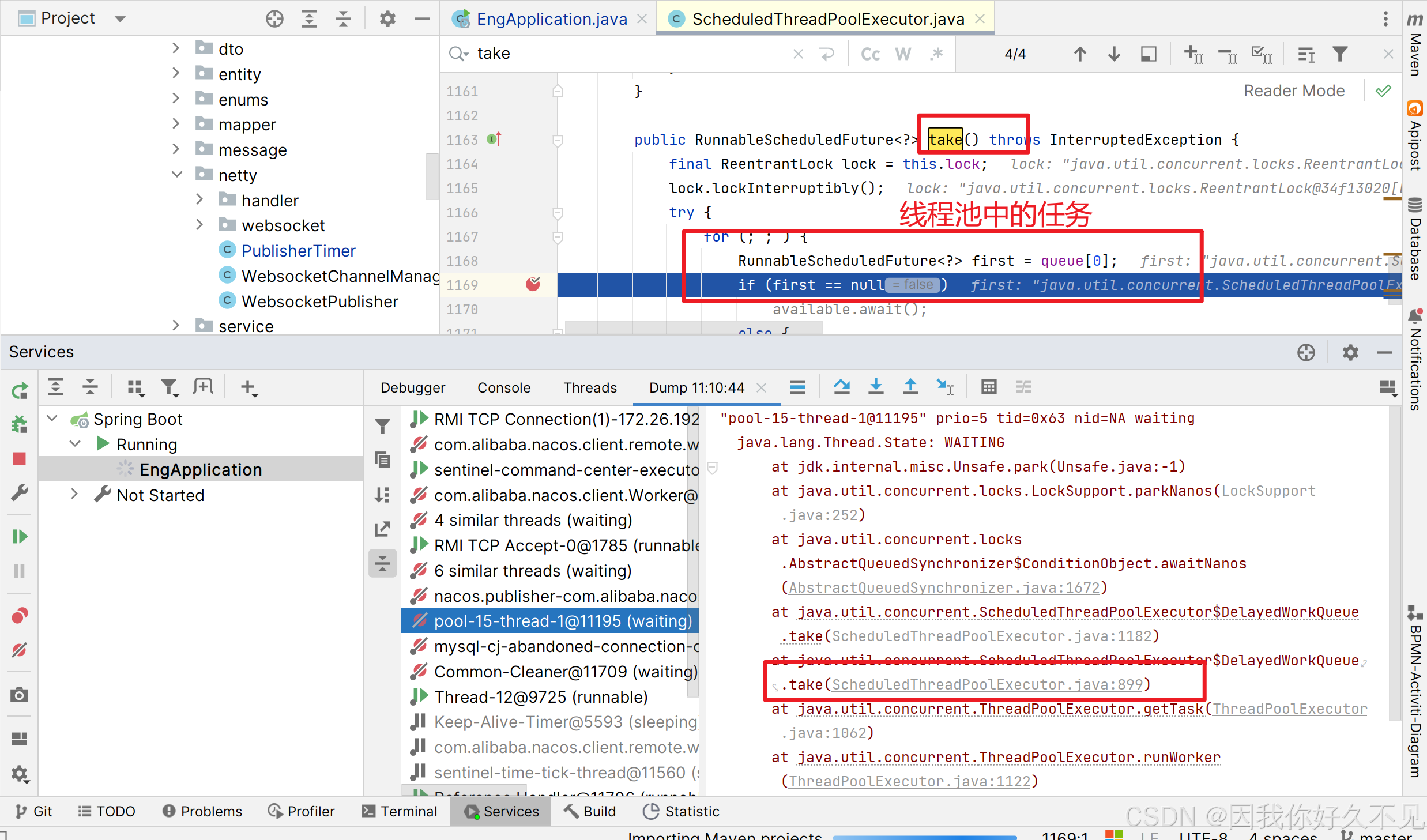Toggle the breakpoint at line 1169
This screenshot has height=840, width=1427.
[533, 284]
